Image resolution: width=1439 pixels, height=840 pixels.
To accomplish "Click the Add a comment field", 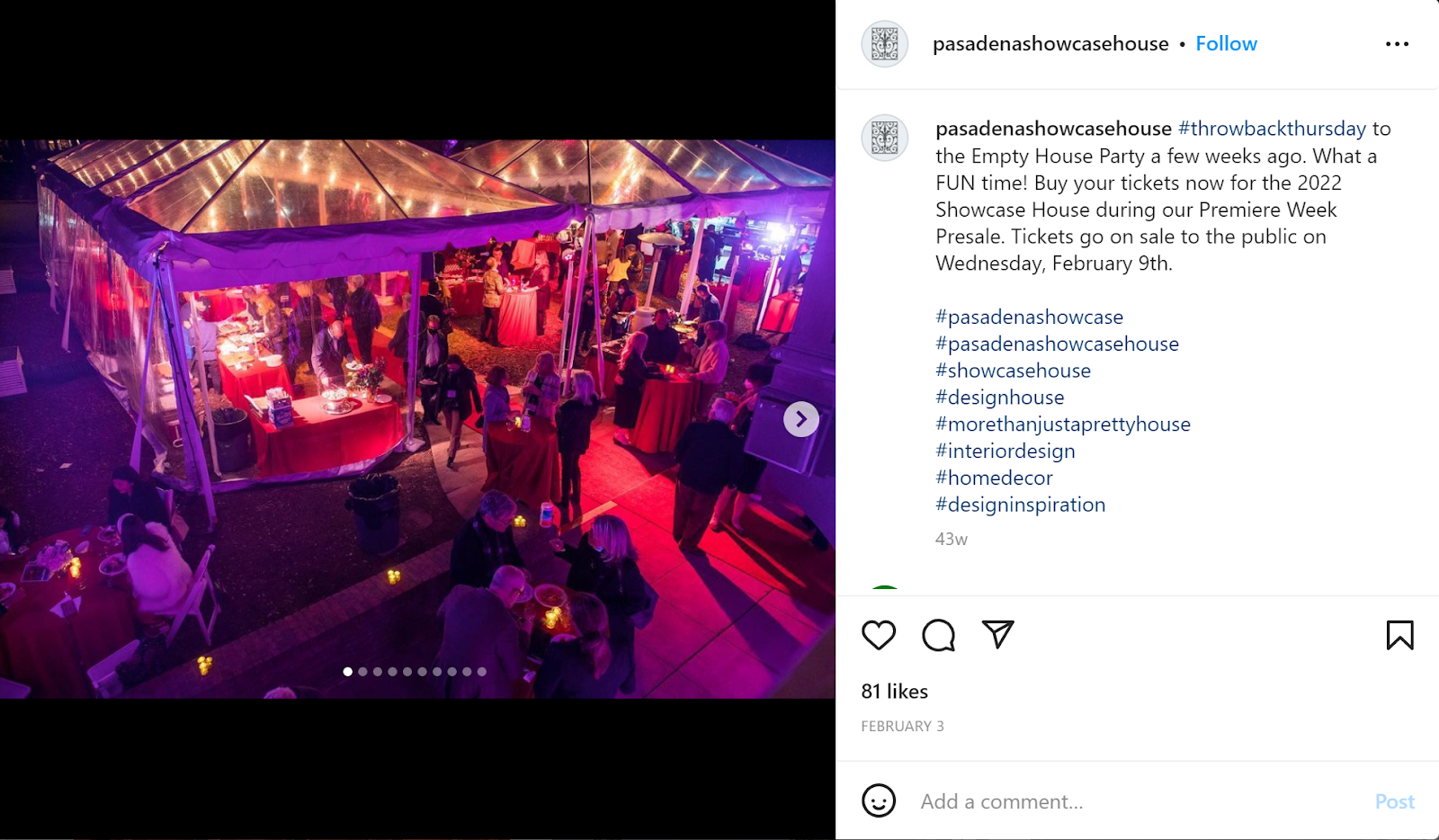I will point(1138,801).
